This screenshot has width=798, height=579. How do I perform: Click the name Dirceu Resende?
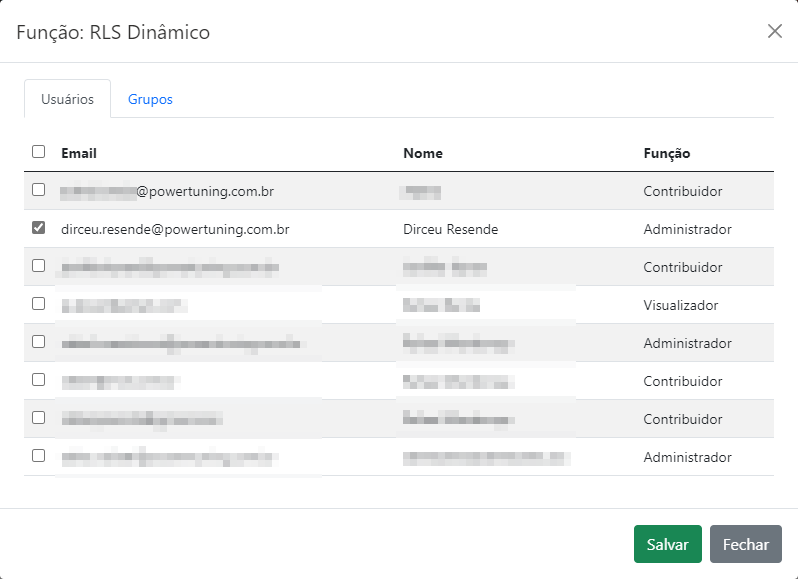pos(450,229)
